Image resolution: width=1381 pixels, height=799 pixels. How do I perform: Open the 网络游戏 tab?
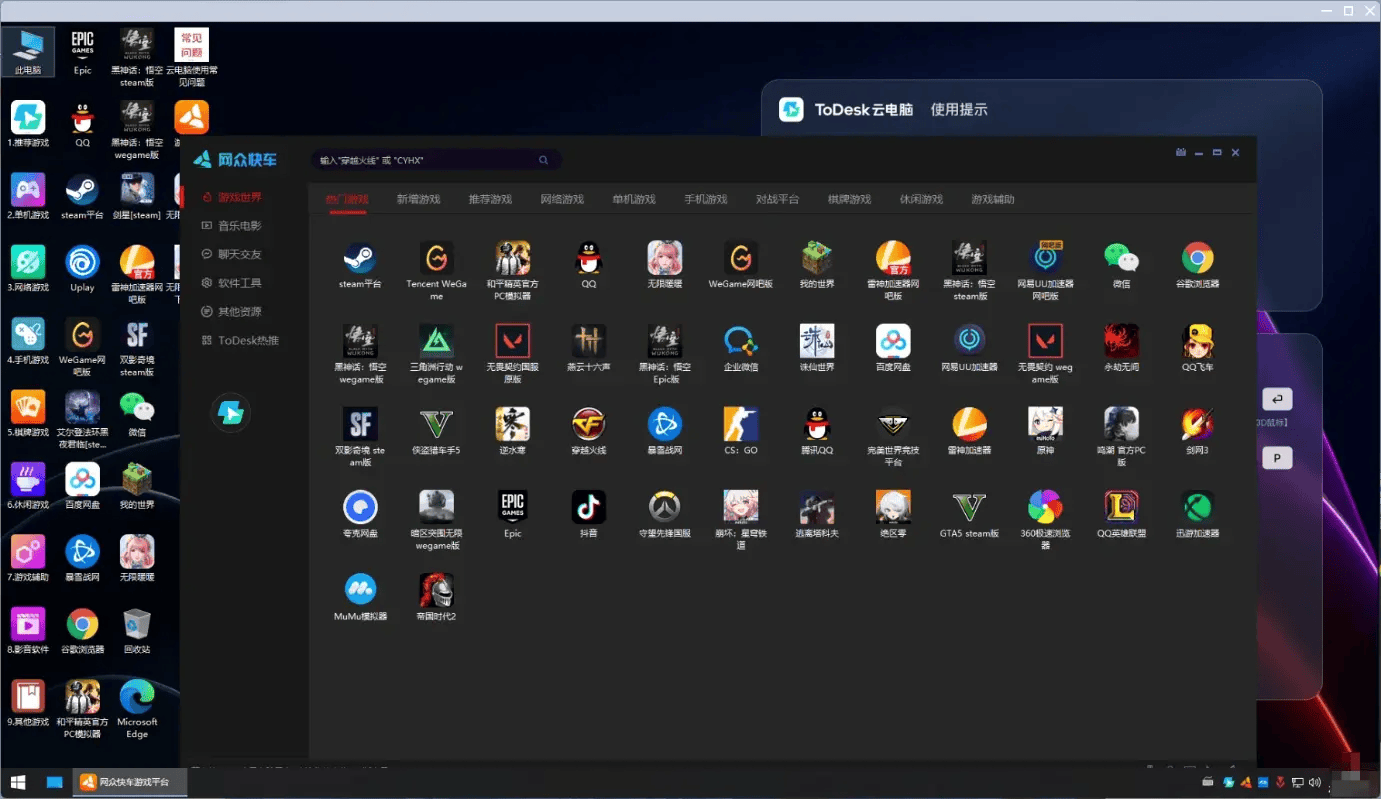563,199
